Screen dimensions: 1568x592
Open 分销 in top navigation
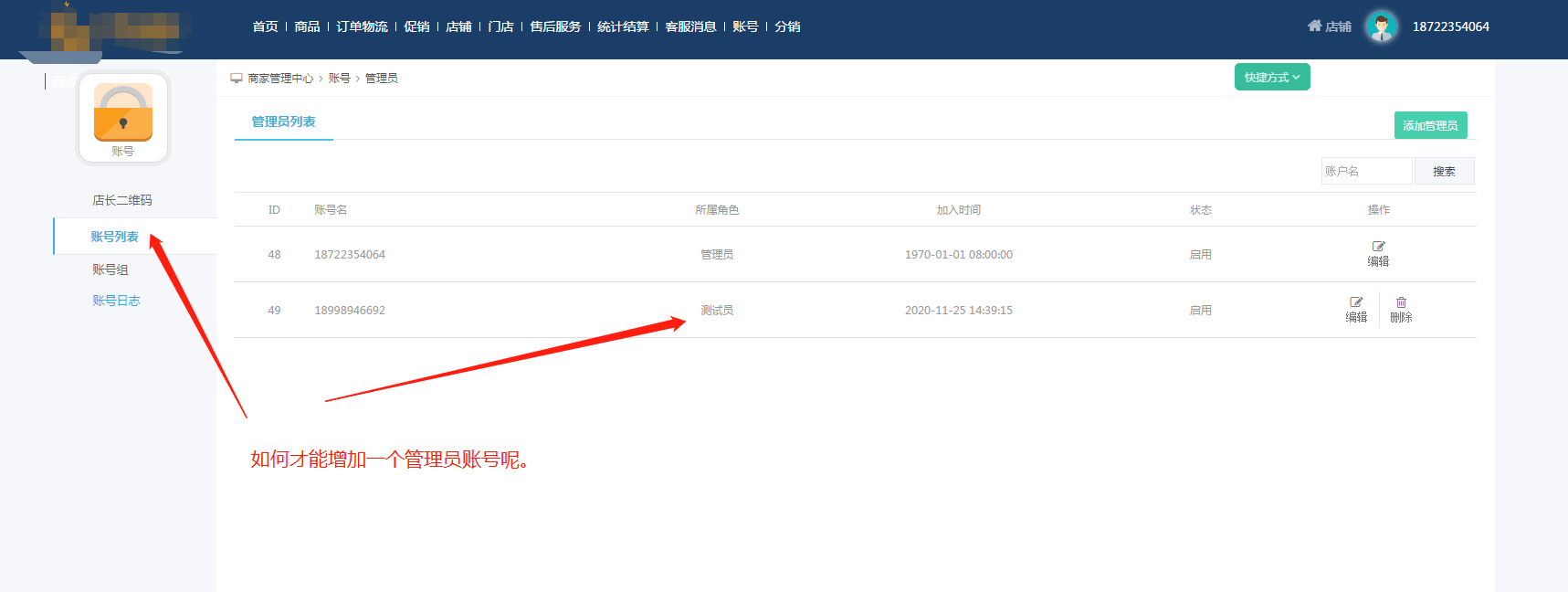787,26
